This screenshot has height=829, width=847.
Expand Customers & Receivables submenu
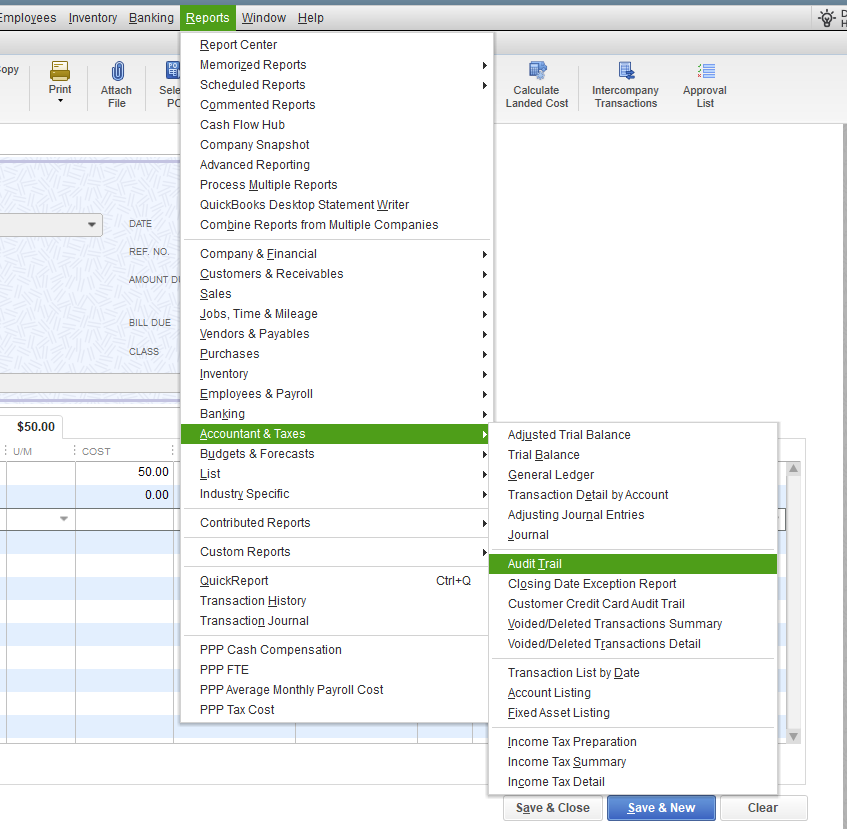click(x=485, y=274)
